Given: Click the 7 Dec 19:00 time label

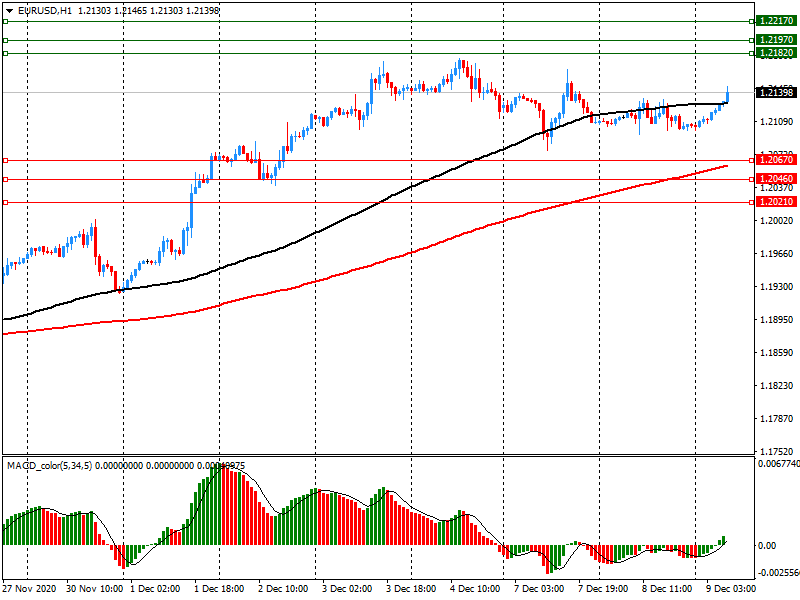Looking at the screenshot, I should 603,589.
